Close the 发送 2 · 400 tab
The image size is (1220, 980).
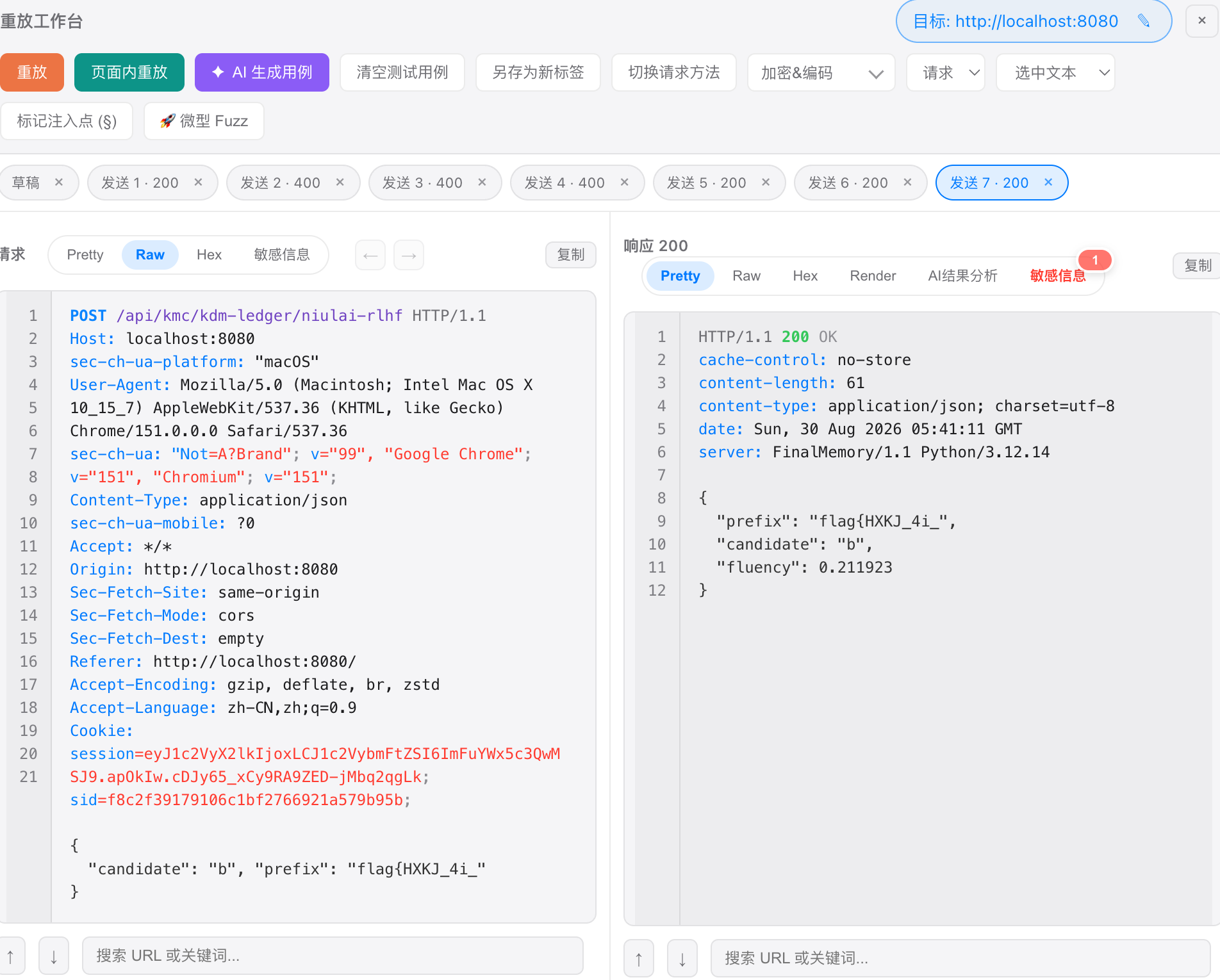[x=340, y=183]
